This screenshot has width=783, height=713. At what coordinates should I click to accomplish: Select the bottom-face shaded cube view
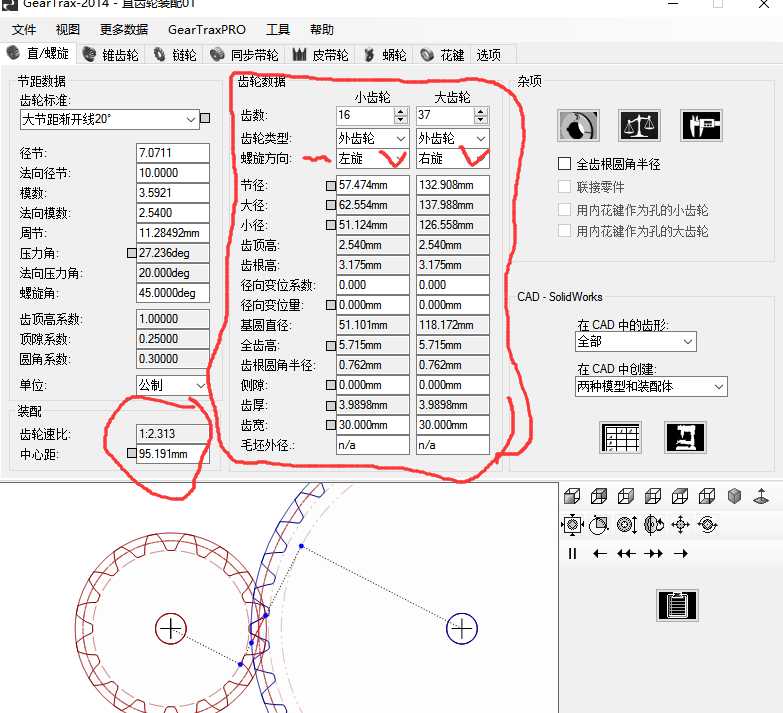[x=707, y=496]
